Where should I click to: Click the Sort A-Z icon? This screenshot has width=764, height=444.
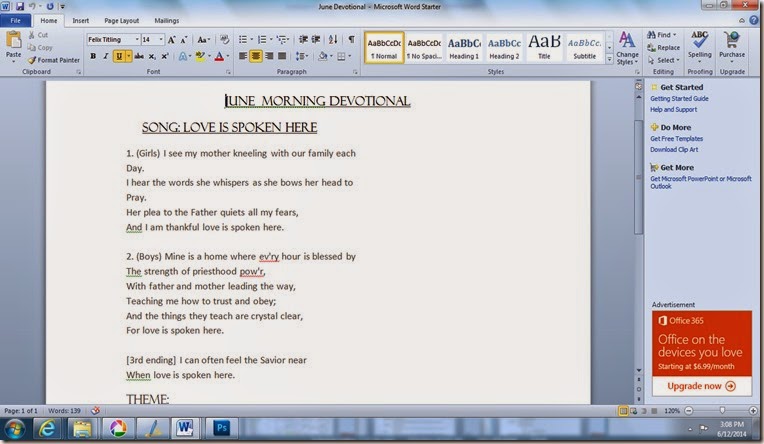pyautogui.click(x=333, y=39)
